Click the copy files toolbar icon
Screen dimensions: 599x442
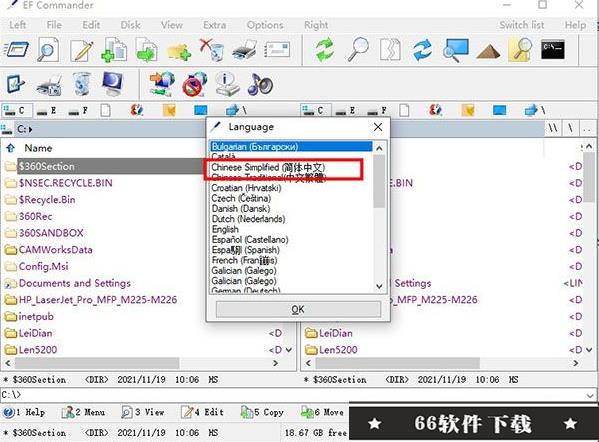(x=115, y=50)
